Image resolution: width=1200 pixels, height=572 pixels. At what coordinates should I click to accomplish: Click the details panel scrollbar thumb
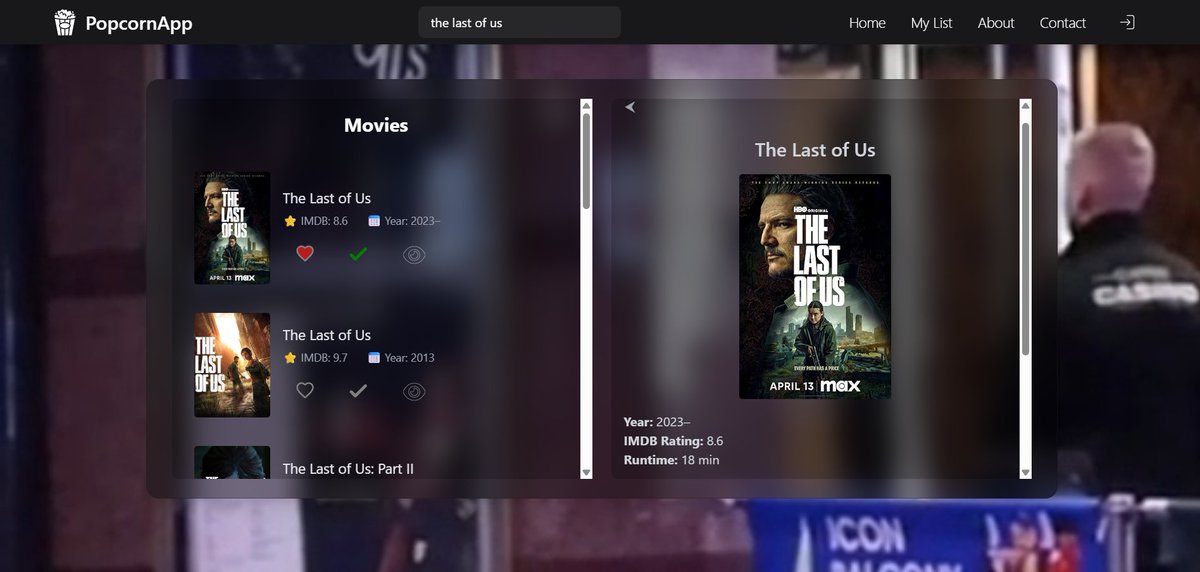click(1025, 239)
